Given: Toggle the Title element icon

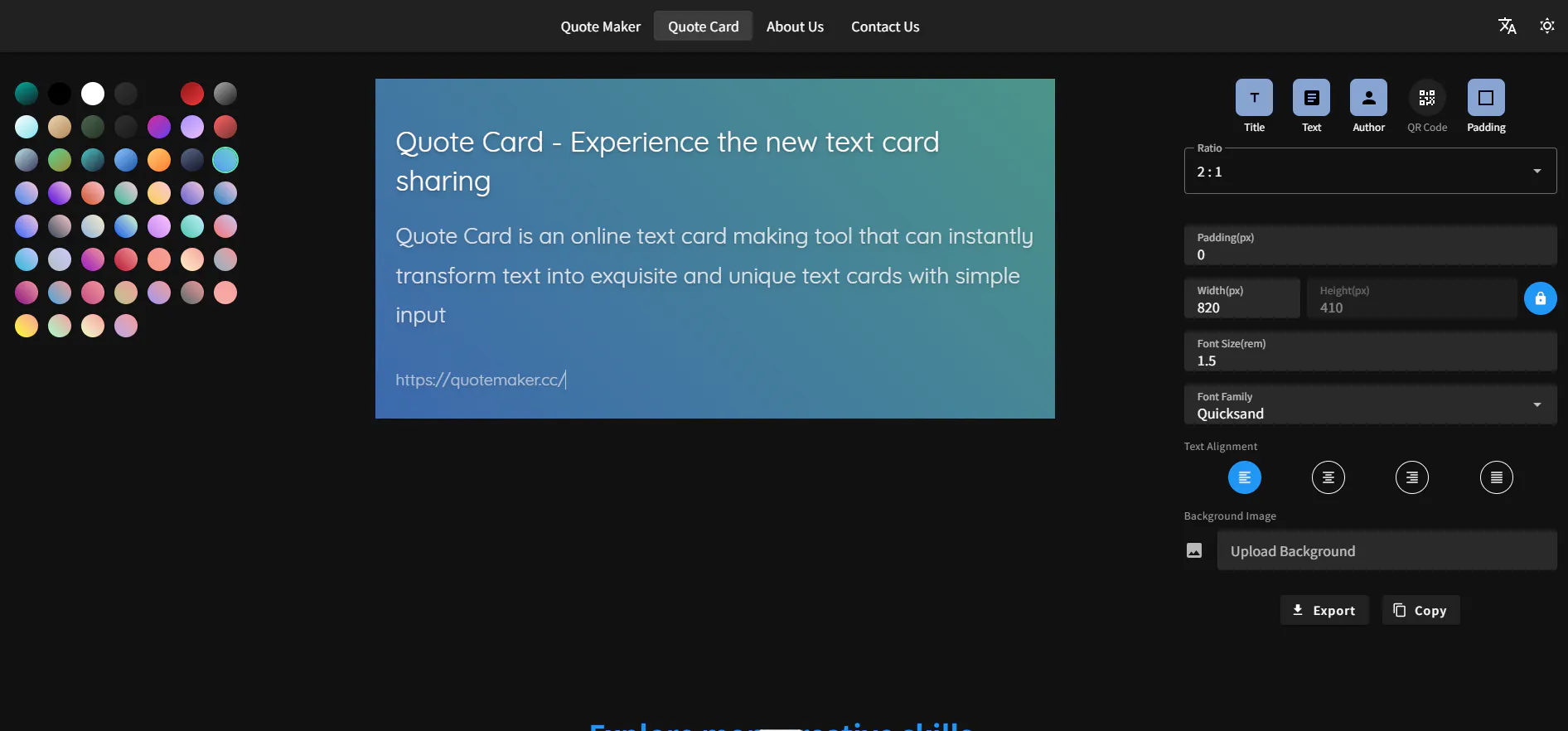Looking at the screenshot, I should [x=1254, y=98].
